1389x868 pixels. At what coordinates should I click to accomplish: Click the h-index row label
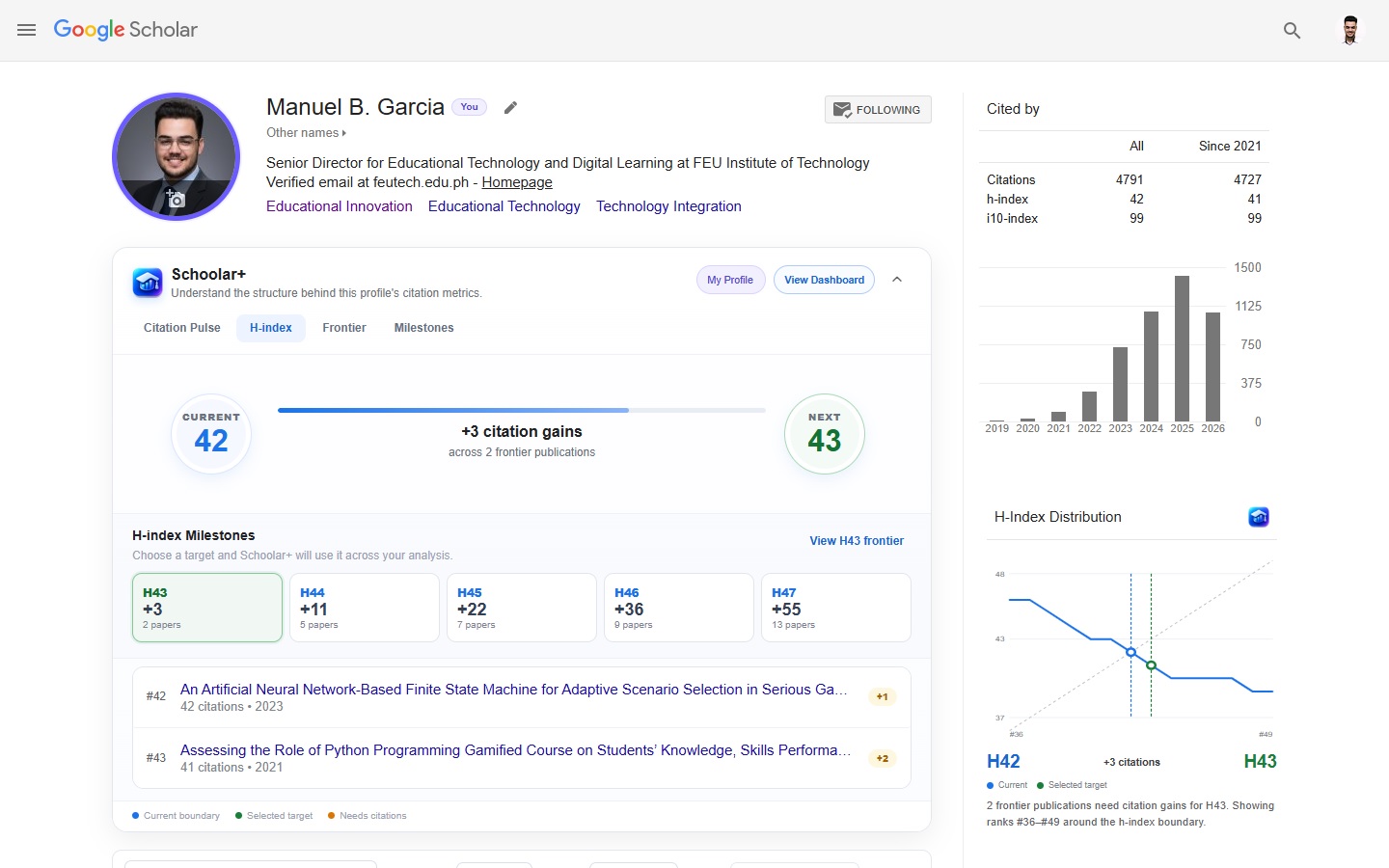[x=1007, y=200]
